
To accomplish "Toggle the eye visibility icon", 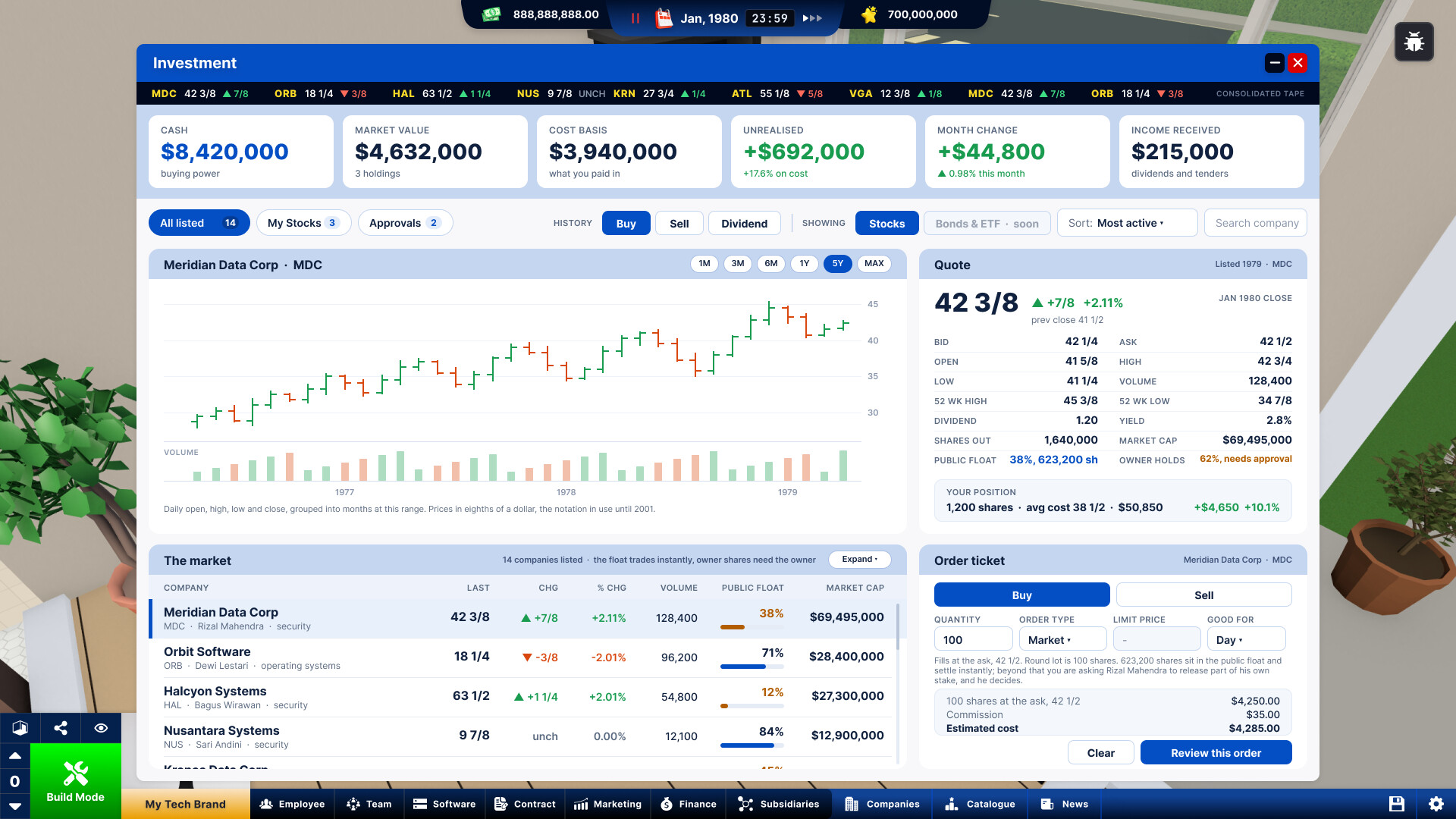I will click(101, 728).
